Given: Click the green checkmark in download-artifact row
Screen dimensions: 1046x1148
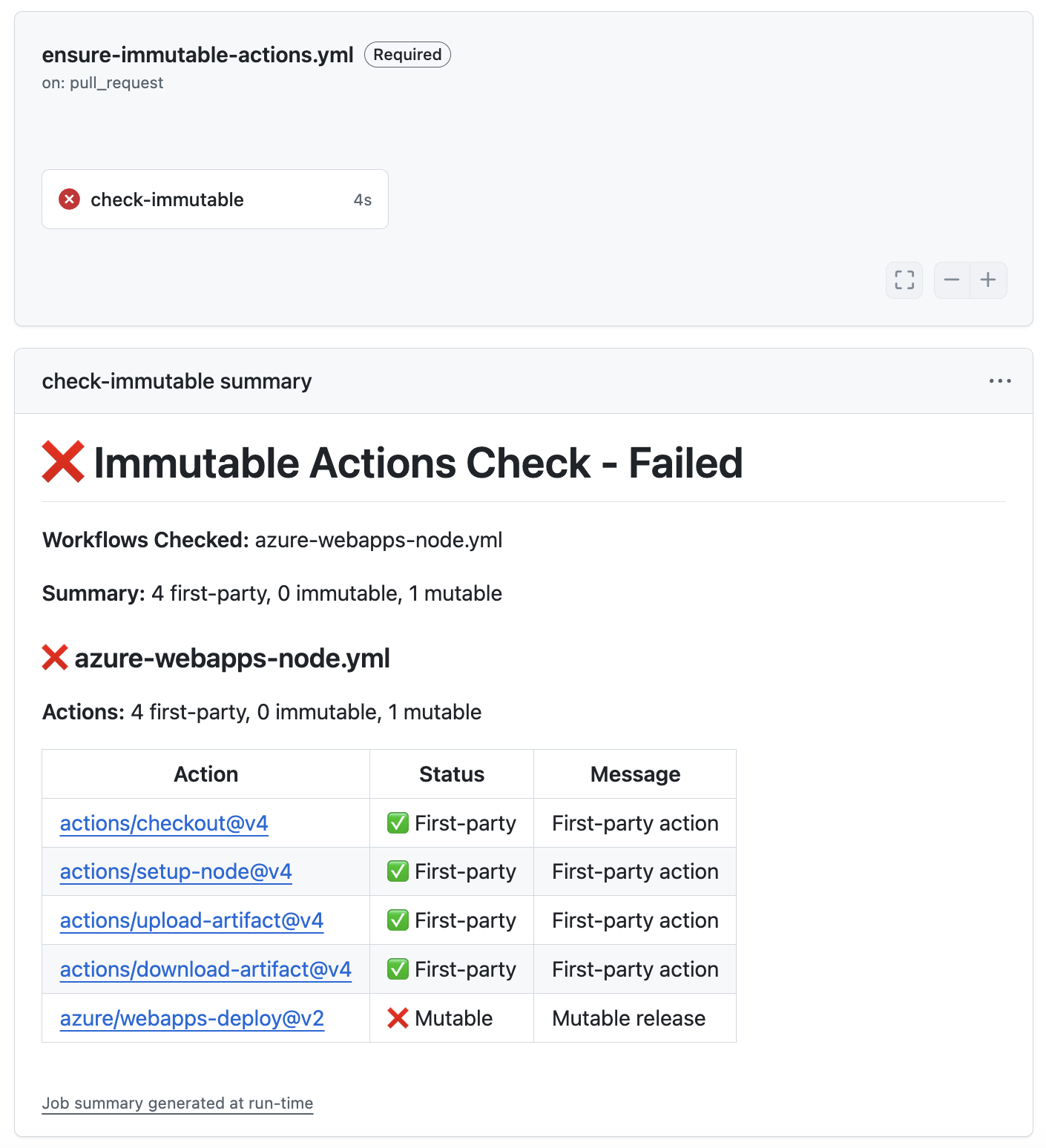Looking at the screenshot, I should [x=398, y=969].
